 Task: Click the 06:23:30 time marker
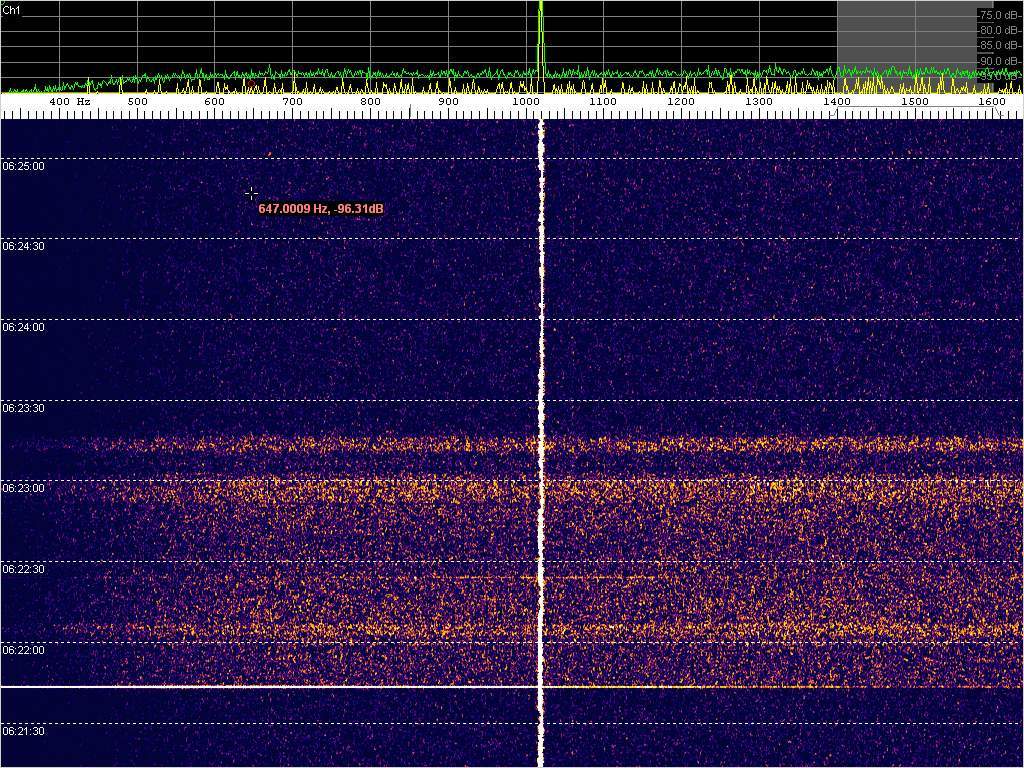click(23, 408)
